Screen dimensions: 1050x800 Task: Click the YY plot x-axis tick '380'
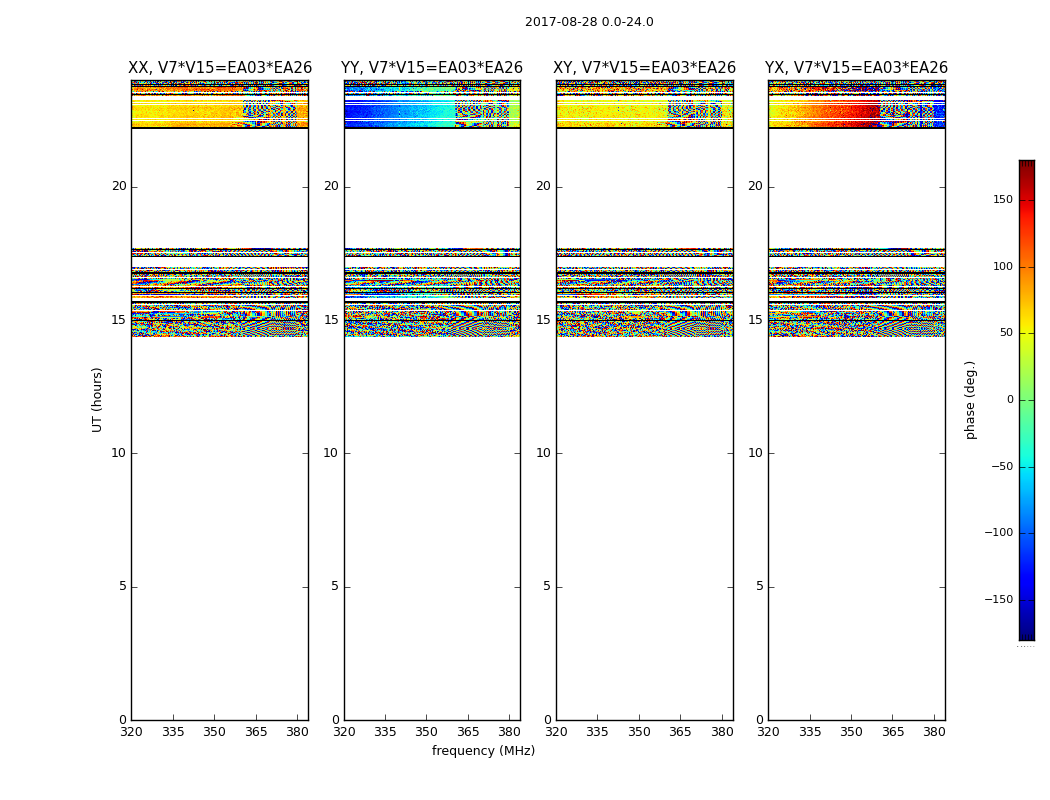(x=510, y=732)
